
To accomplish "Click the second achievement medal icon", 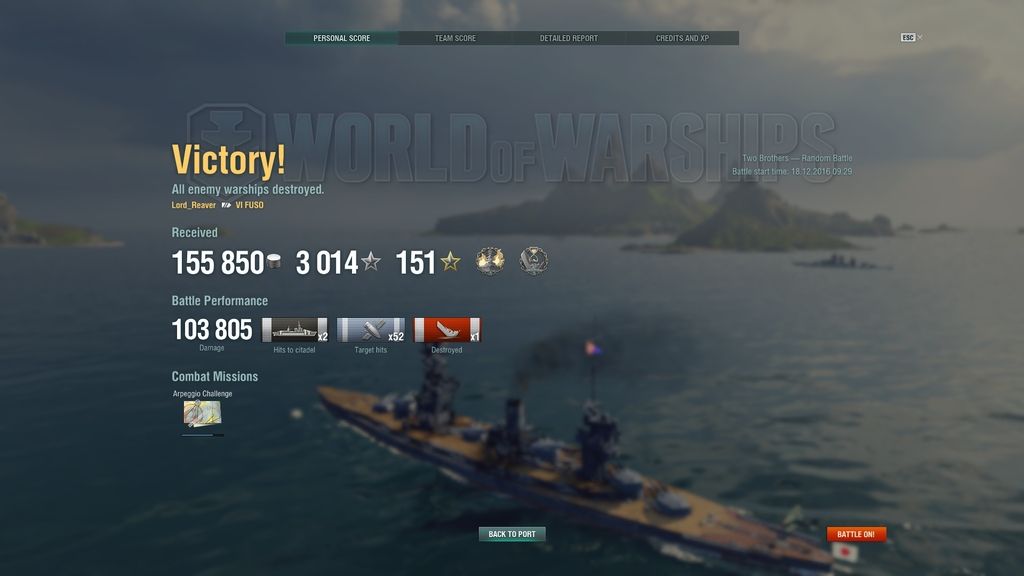I will pos(534,261).
